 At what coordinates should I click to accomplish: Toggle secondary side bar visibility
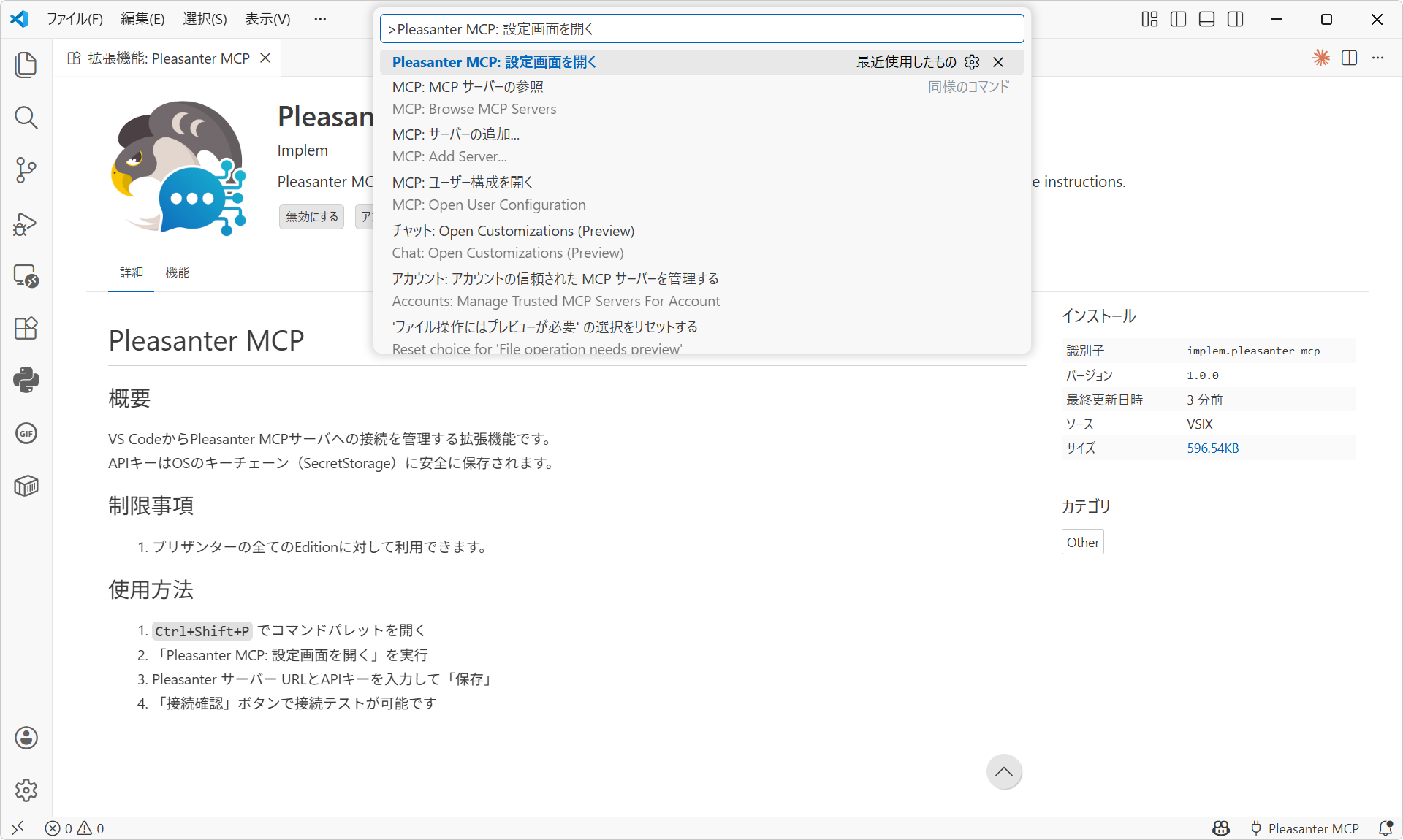[x=1236, y=19]
